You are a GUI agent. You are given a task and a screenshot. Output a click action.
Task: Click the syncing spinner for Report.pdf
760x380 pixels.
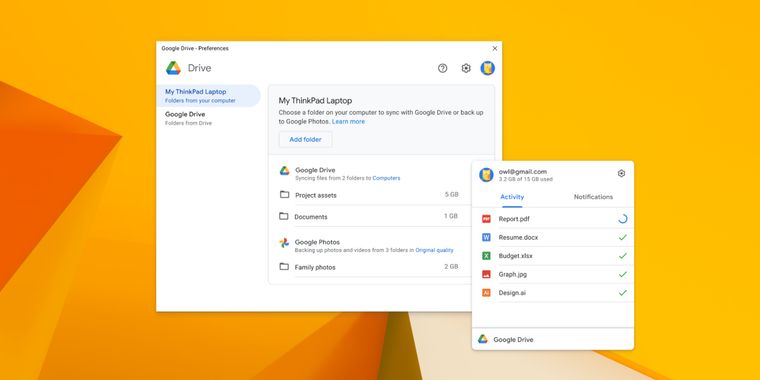point(623,219)
